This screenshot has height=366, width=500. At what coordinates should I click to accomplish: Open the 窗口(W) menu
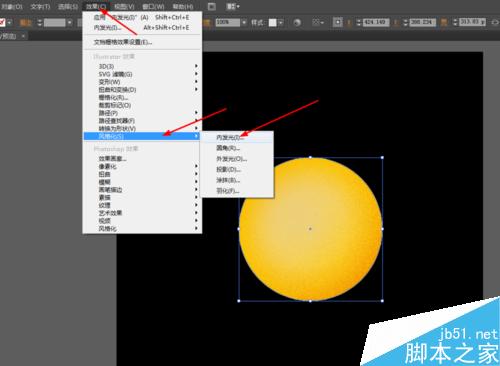[x=153, y=7]
